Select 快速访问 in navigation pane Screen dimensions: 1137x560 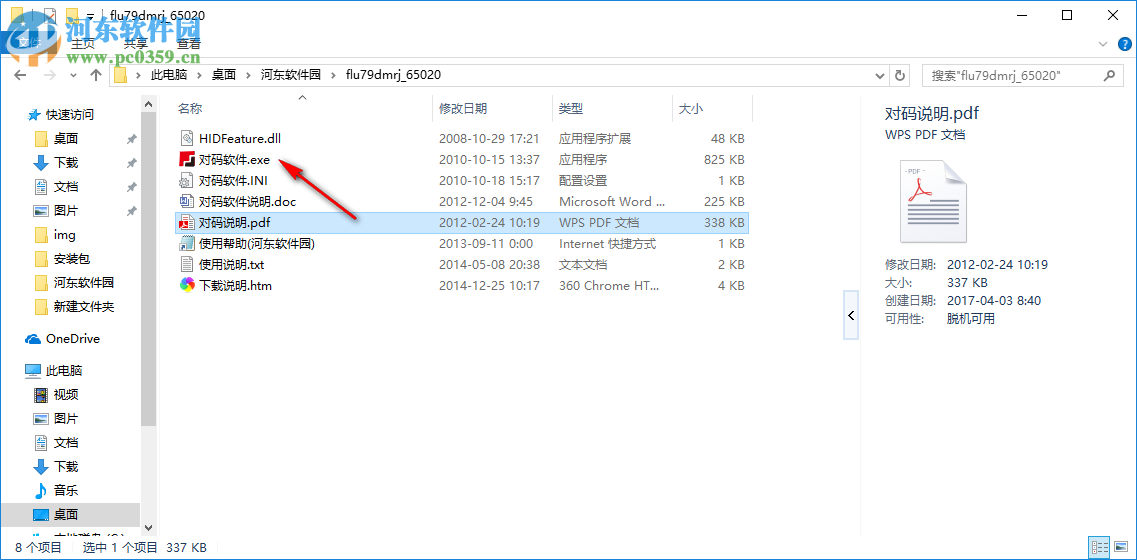[70, 115]
